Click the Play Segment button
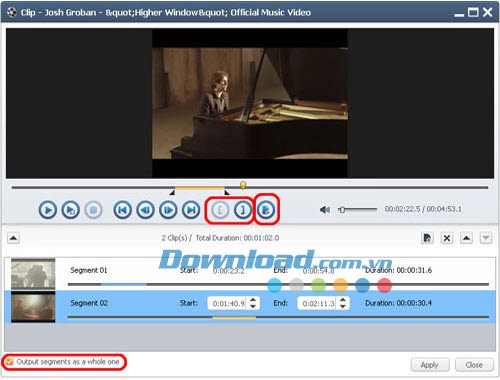500x380 pixels. click(x=70, y=210)
